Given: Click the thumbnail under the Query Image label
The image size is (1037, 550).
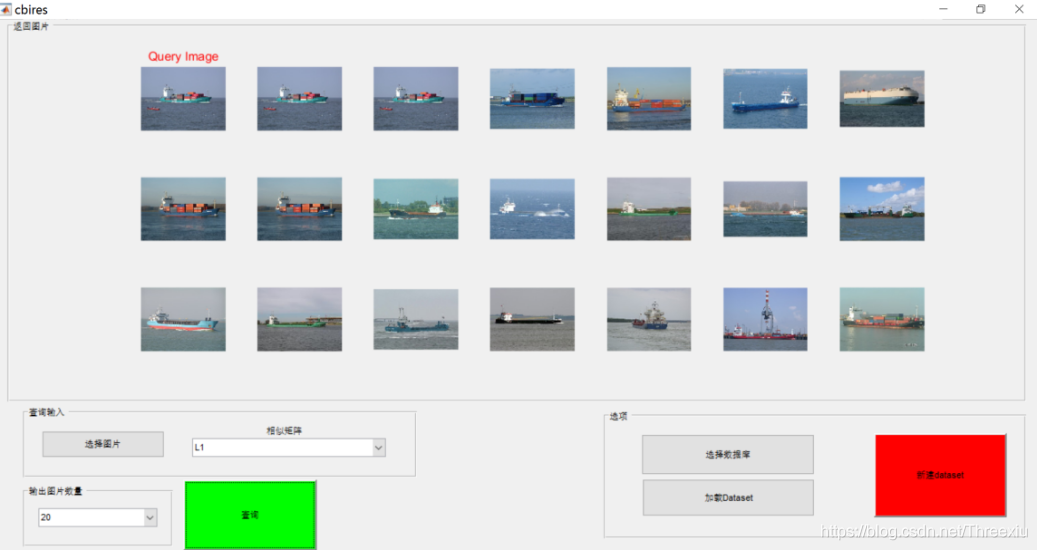Looking at the screenshot, I should coord(183,98).
